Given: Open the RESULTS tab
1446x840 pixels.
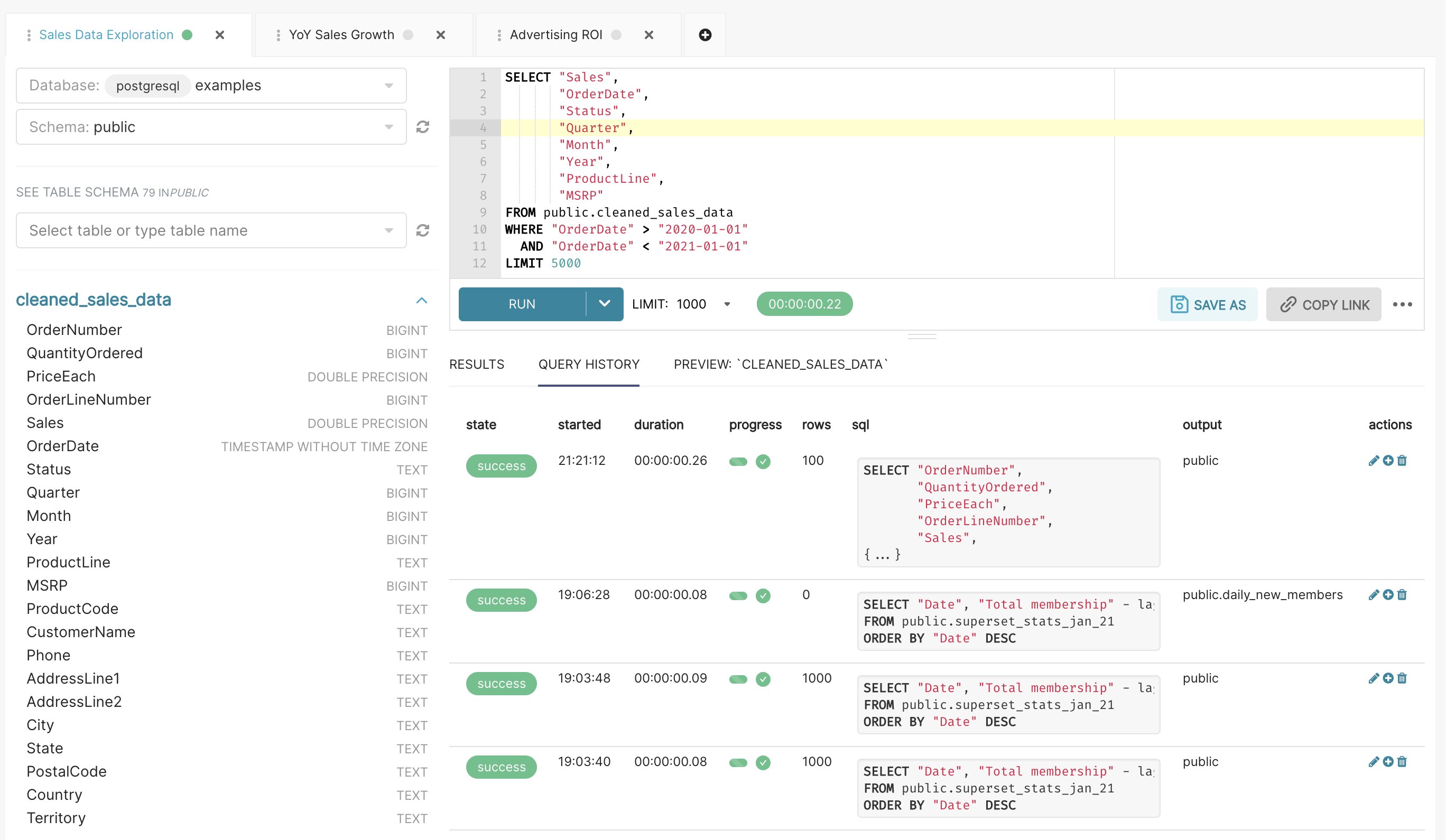Looking at the screenshot, I should coord(476,365).
